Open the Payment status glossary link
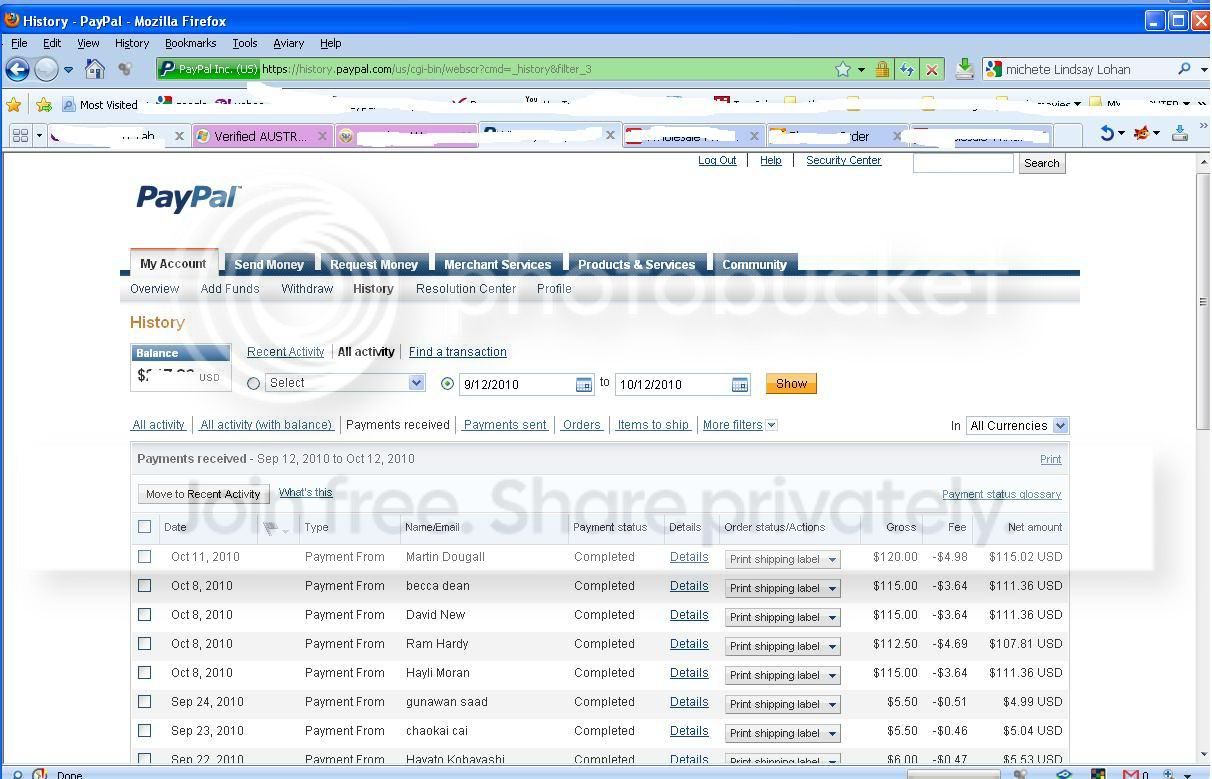 [x=1001, y=495]
